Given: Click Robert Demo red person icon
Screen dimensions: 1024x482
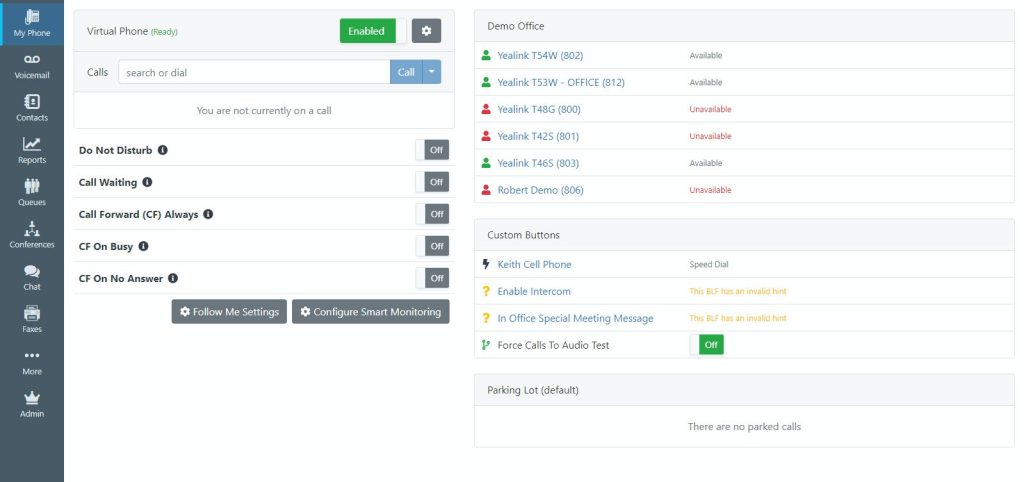Looking at the screenshot, I should [x=486, y=190].
